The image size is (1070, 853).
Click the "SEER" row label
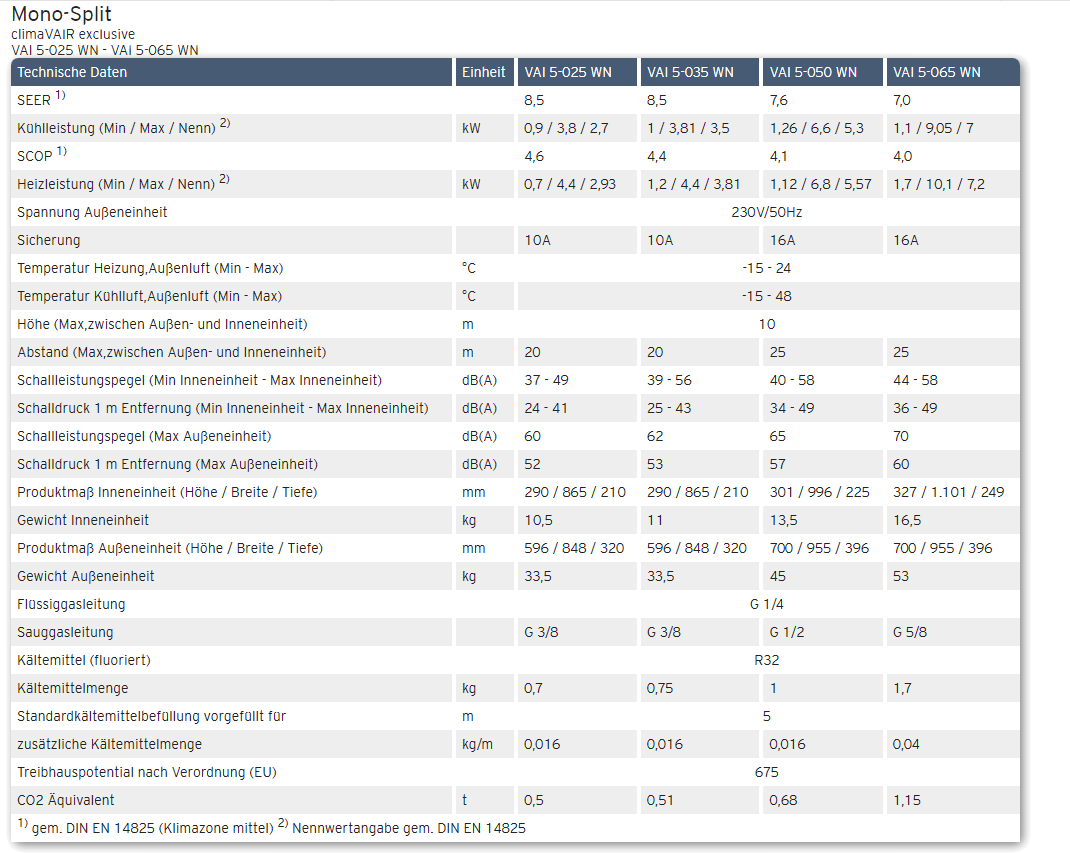[x=34, y=100]
